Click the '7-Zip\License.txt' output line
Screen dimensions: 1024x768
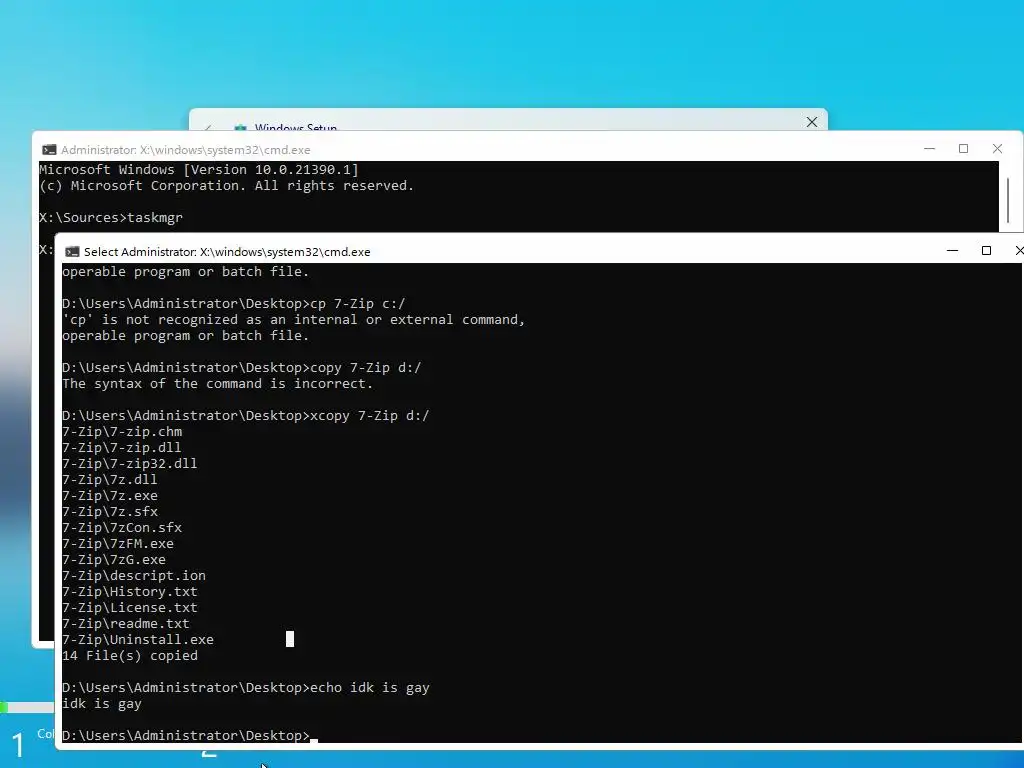pos(130,607)
